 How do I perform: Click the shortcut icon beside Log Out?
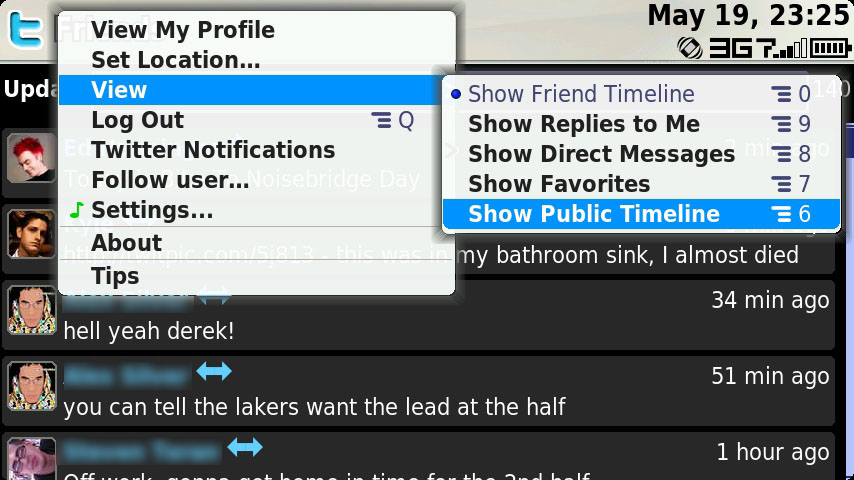click(x=381, y=120)
